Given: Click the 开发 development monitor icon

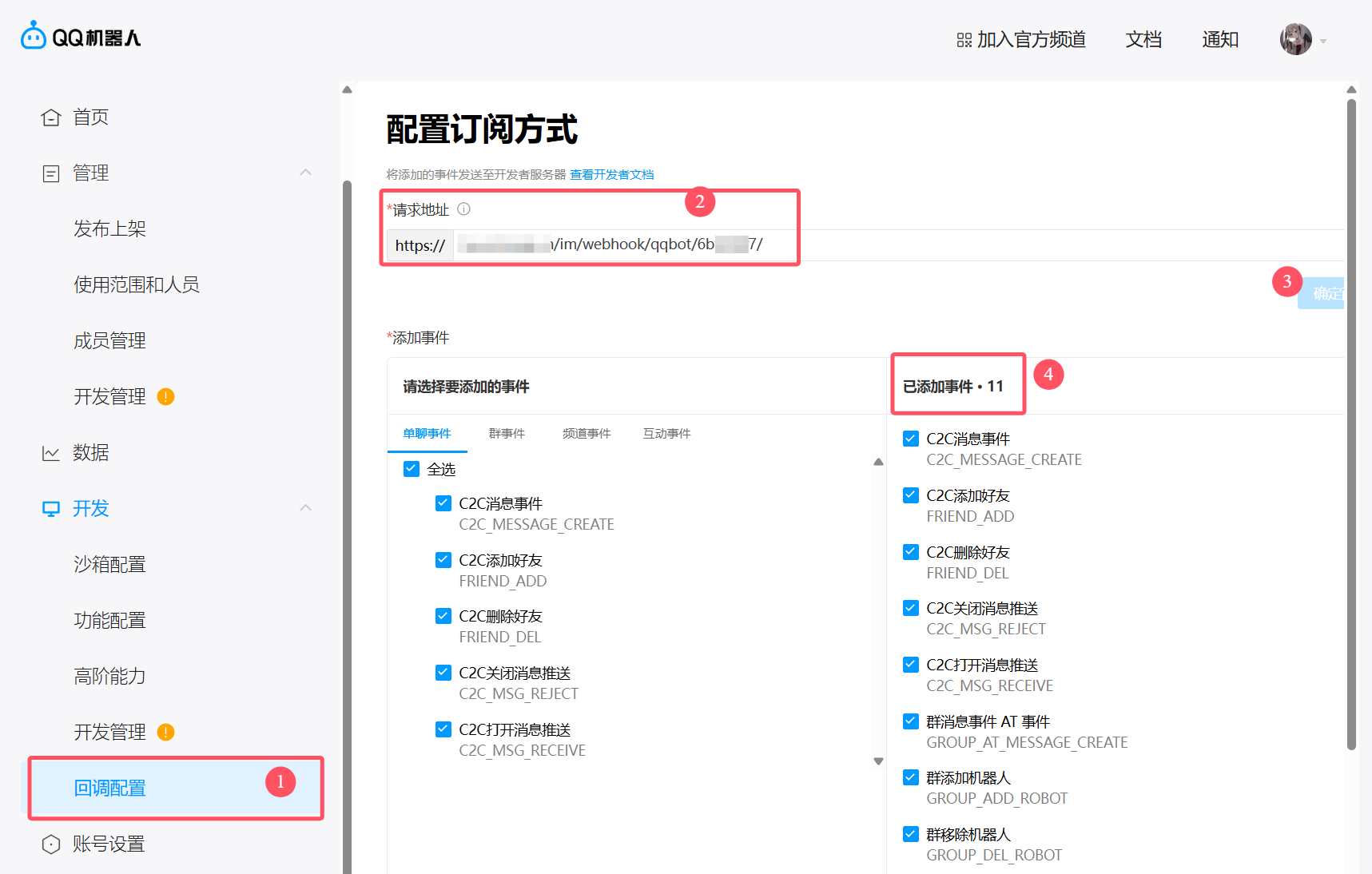Looking at the screenshot, I should point(50,508).
